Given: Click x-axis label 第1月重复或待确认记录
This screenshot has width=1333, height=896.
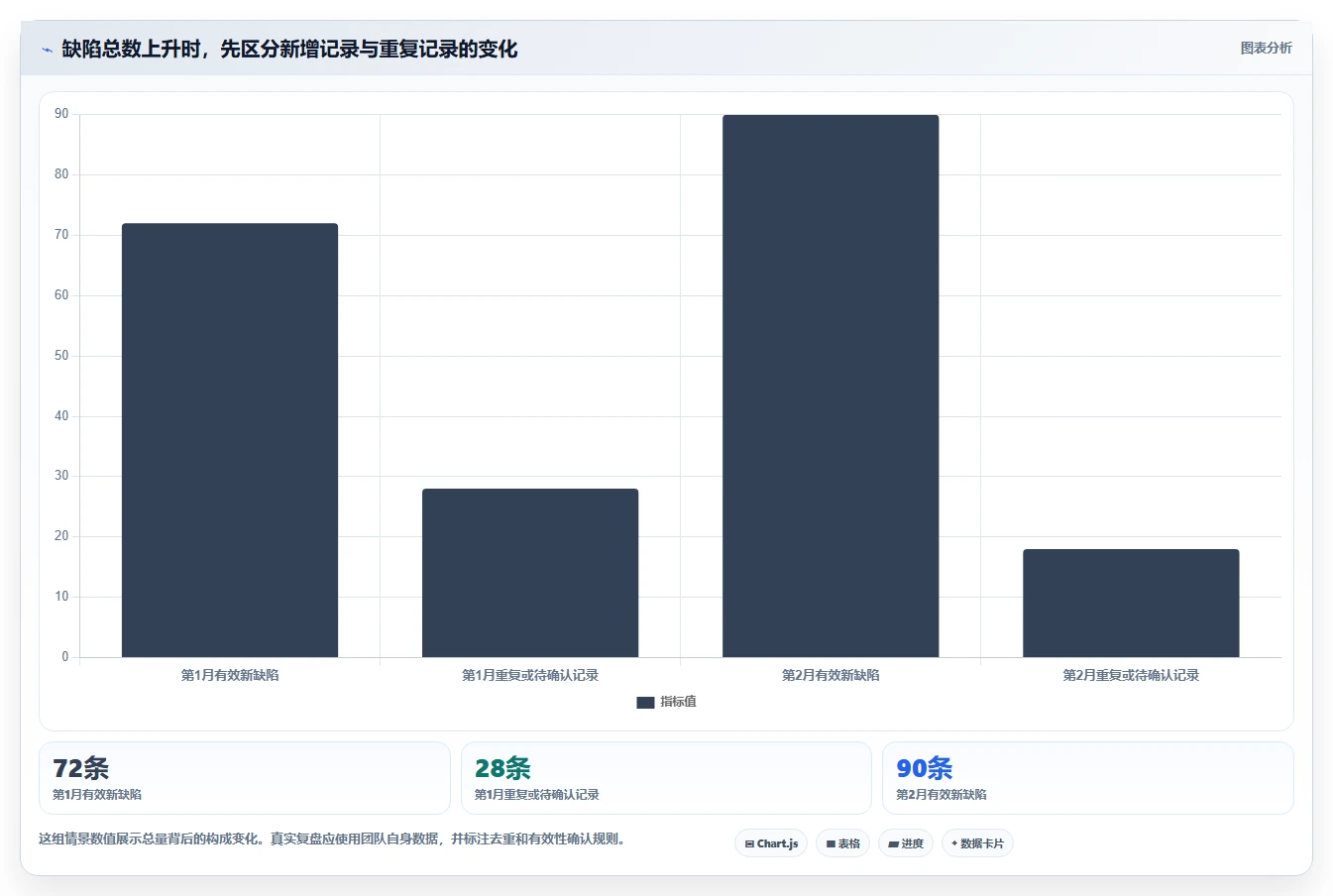Looking at the screenshot, I should (x=530, y=675).
